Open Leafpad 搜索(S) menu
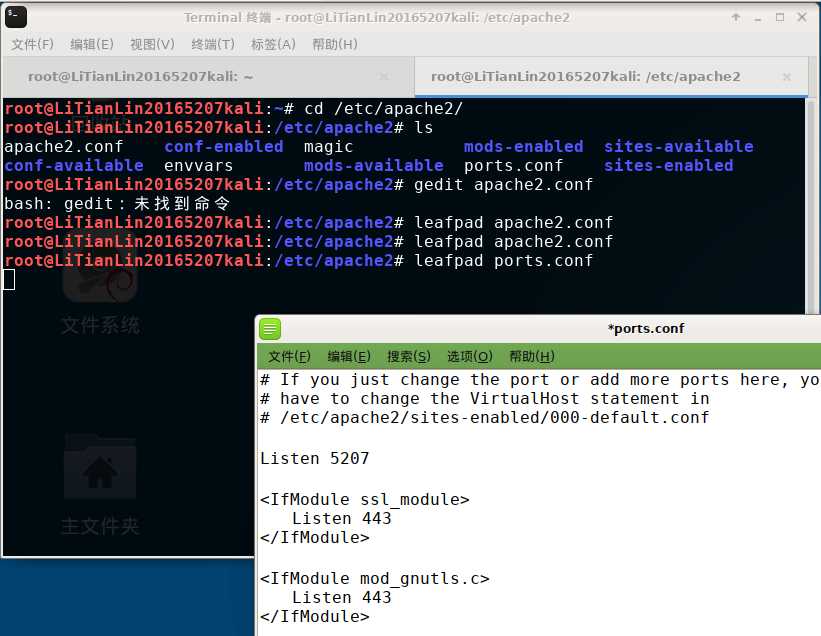Image resolution: width=821 pixels, height=636 pixels. pos(408,356)
